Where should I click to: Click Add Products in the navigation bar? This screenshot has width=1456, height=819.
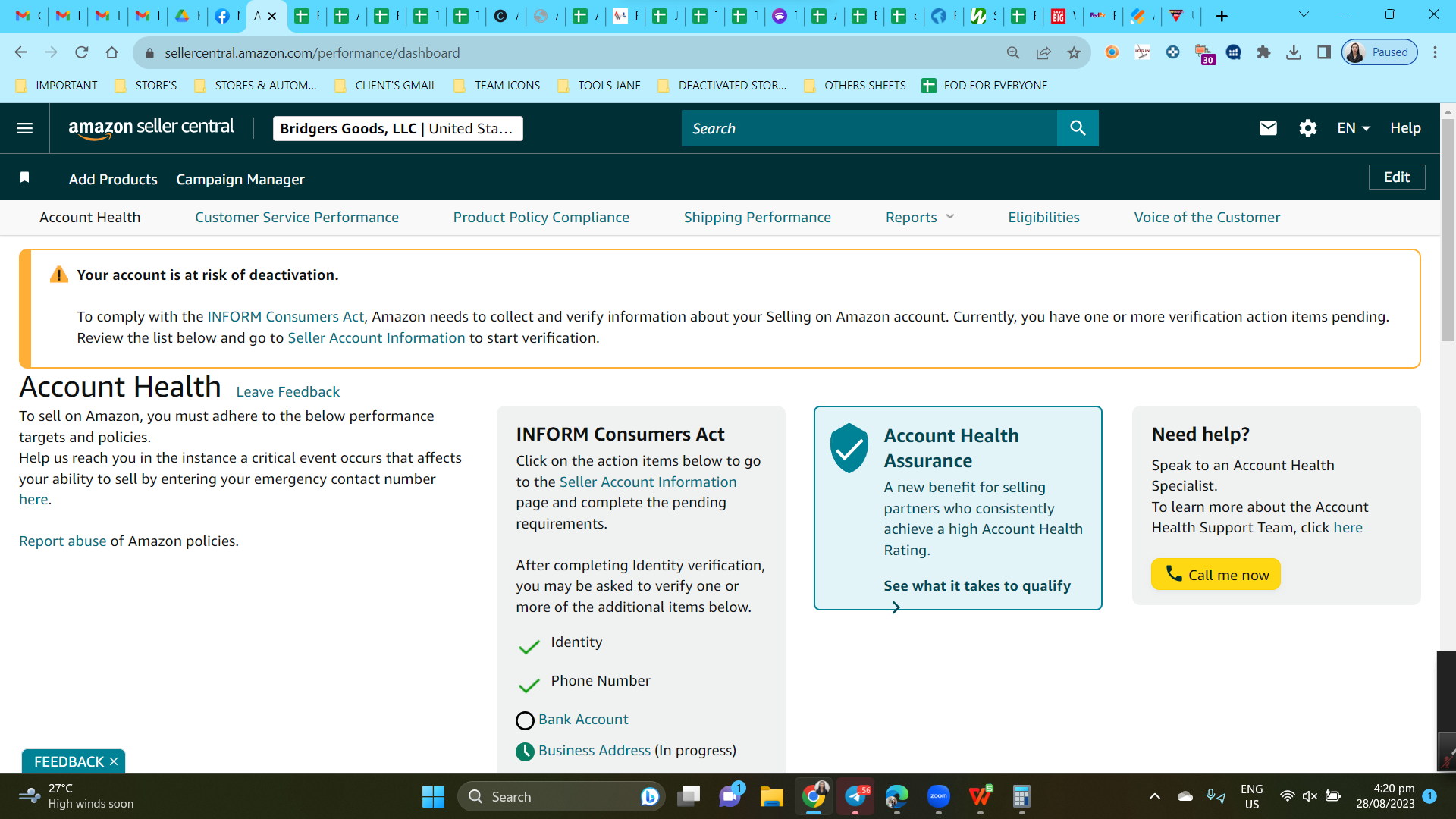point(113,179)
